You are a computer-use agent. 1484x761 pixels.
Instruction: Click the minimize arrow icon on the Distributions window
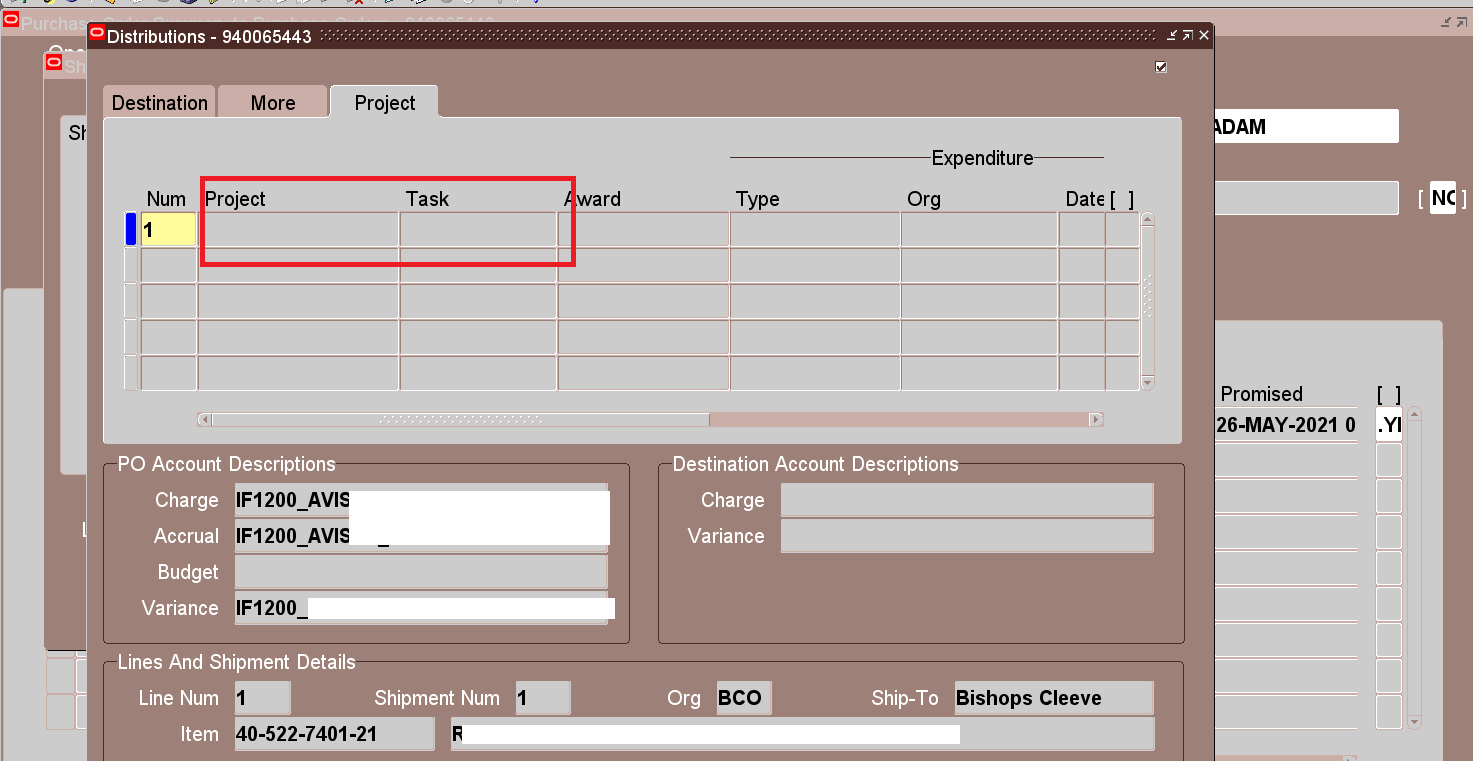pos(1169,33)
